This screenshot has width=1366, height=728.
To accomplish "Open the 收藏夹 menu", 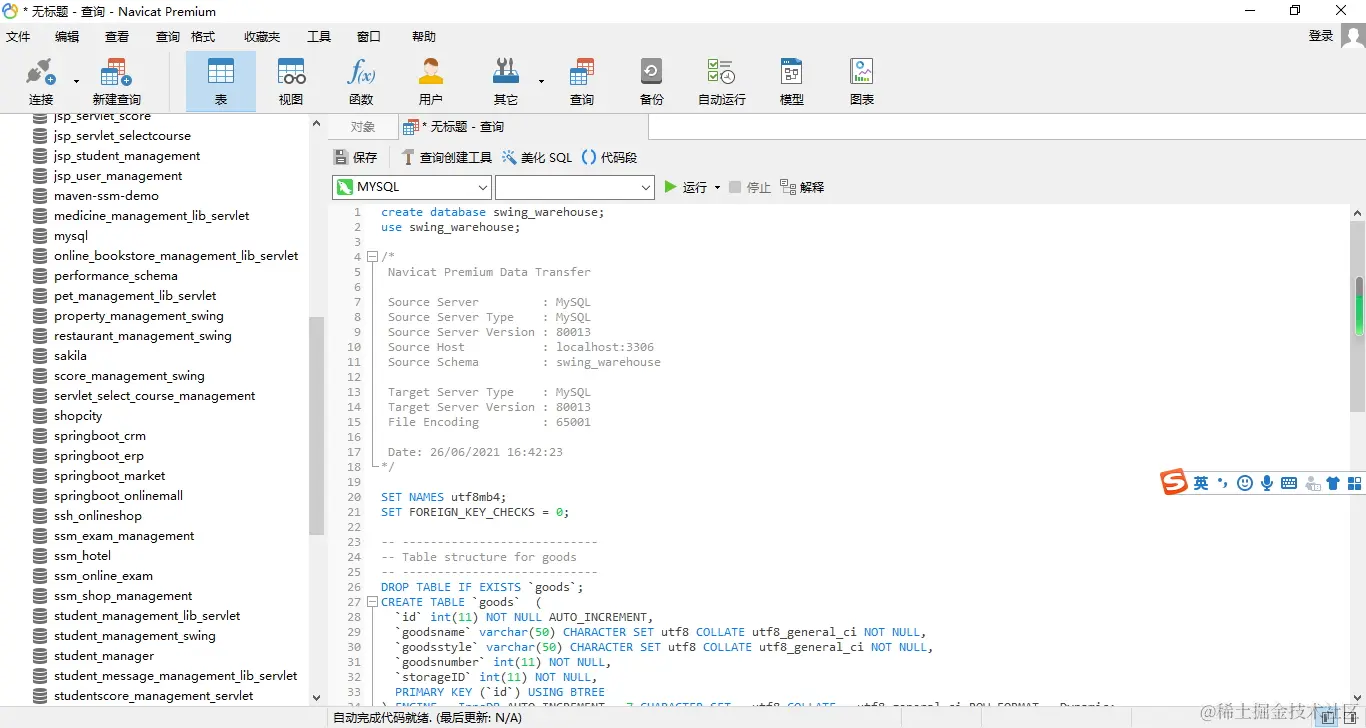I will [262, 36].
